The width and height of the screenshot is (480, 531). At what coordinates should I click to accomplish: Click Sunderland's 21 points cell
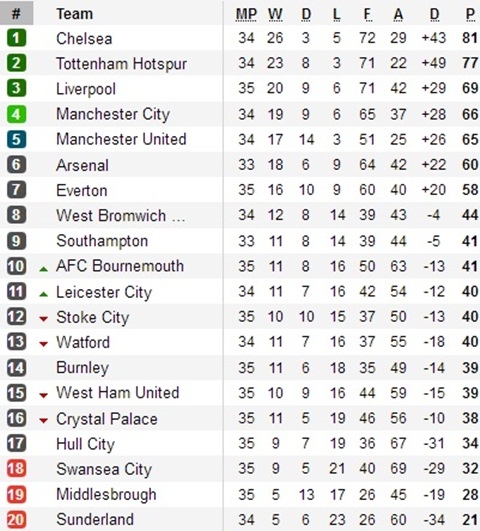(x=470, y=519)
